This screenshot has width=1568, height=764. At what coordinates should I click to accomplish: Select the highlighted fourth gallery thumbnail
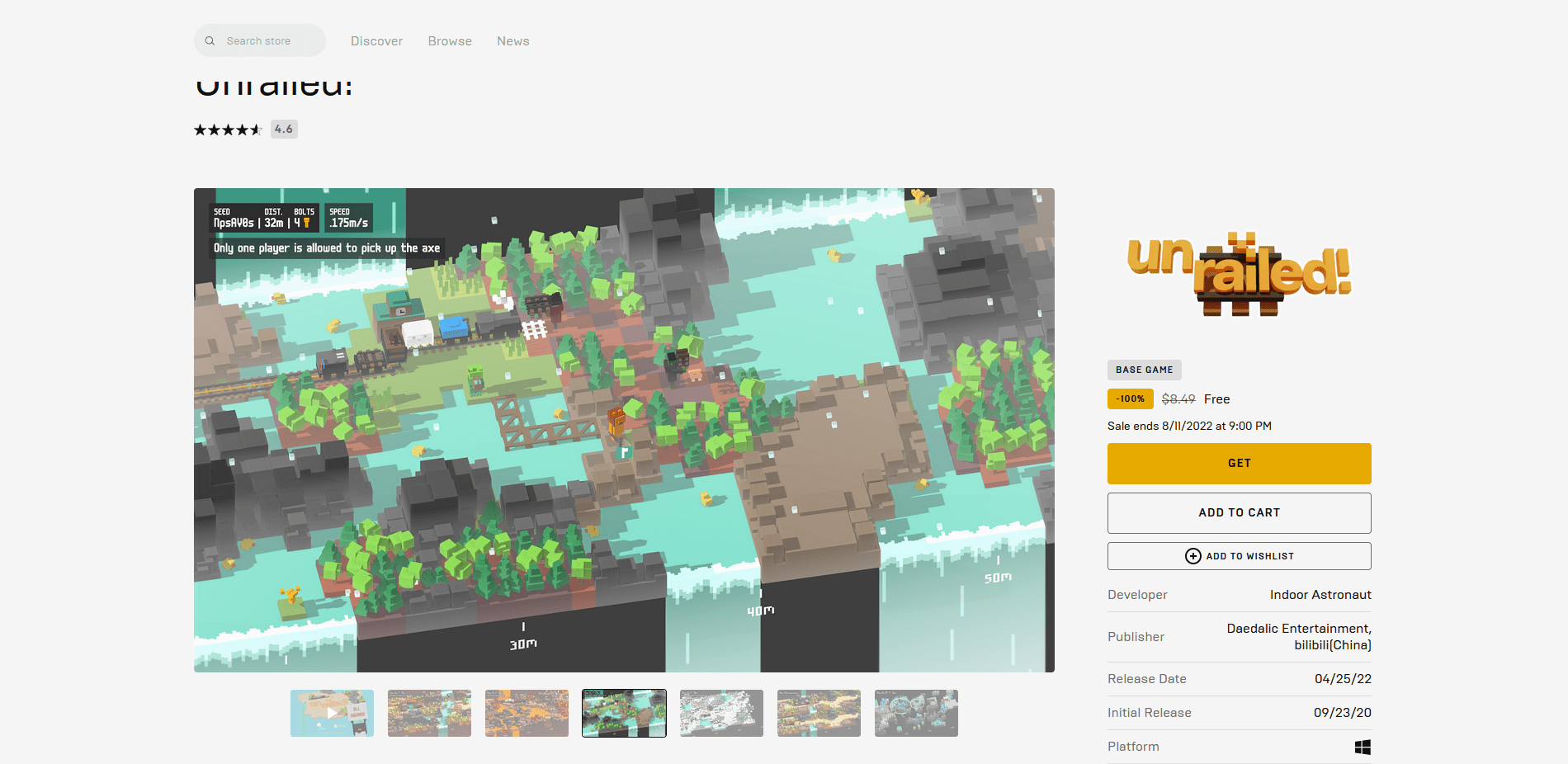click(624, 713)
